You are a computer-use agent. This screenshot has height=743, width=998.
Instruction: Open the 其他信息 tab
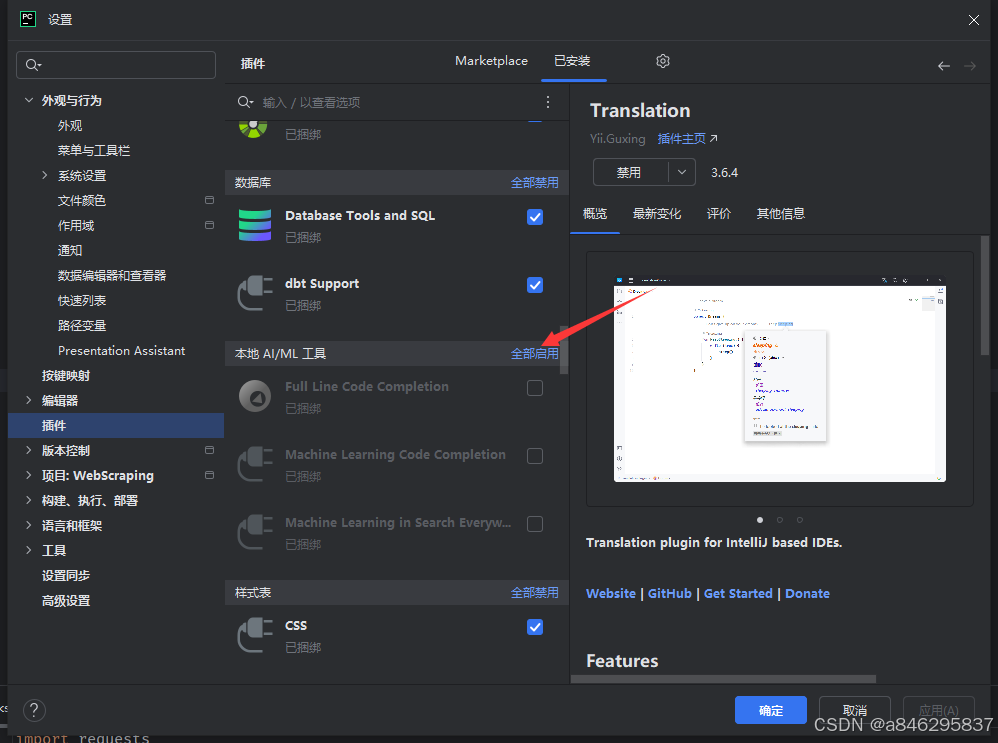pos(780,213)
